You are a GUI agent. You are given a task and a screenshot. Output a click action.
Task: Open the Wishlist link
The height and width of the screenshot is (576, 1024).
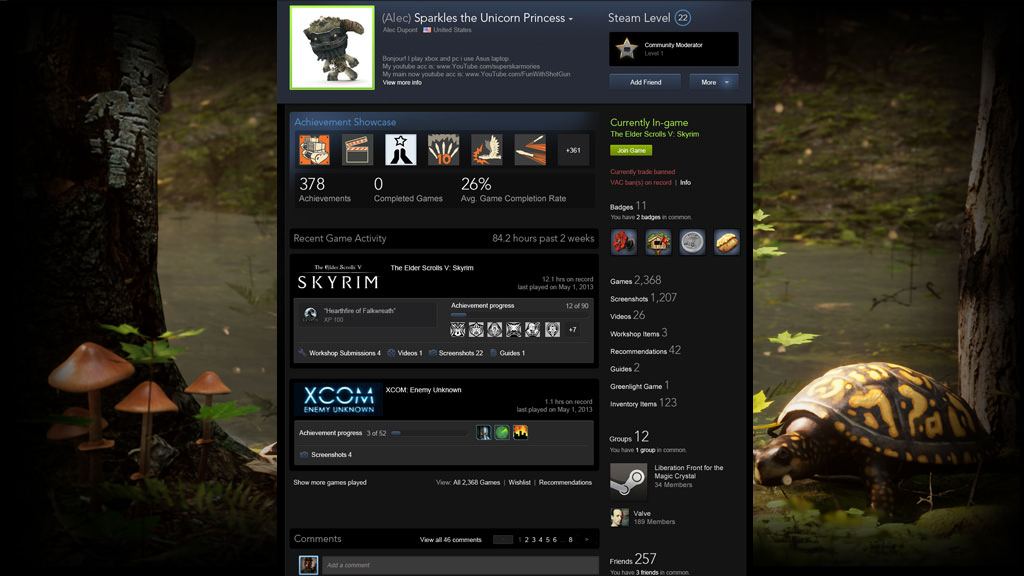click(519, 483)
